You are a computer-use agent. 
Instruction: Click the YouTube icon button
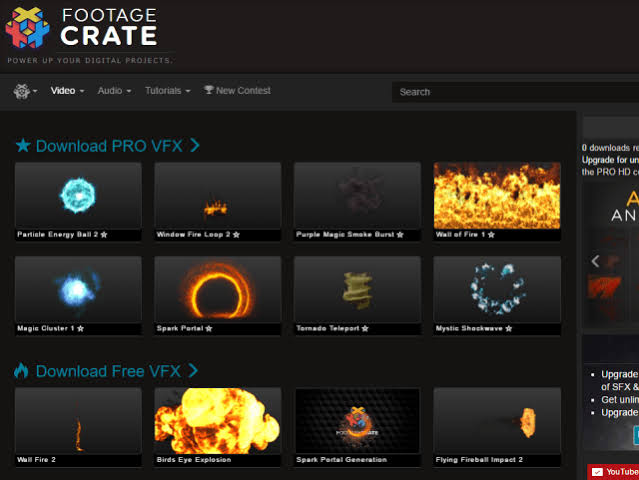598,472
